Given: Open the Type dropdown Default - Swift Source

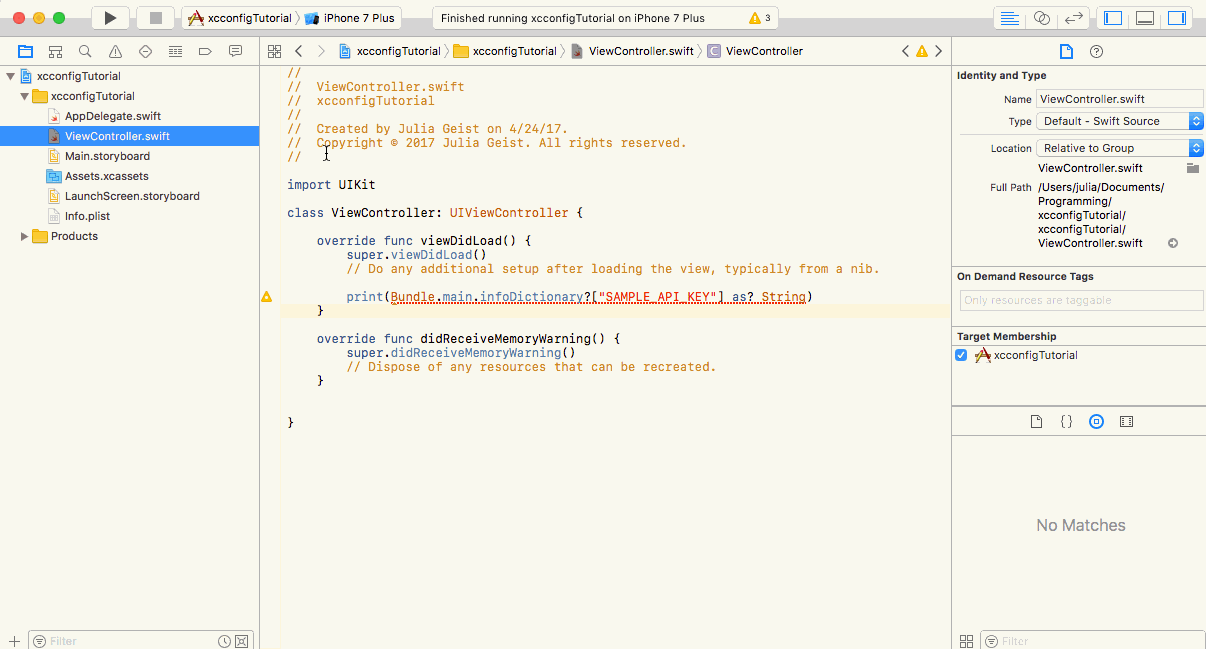Looking at the screenshot, I should (1120, 121).
